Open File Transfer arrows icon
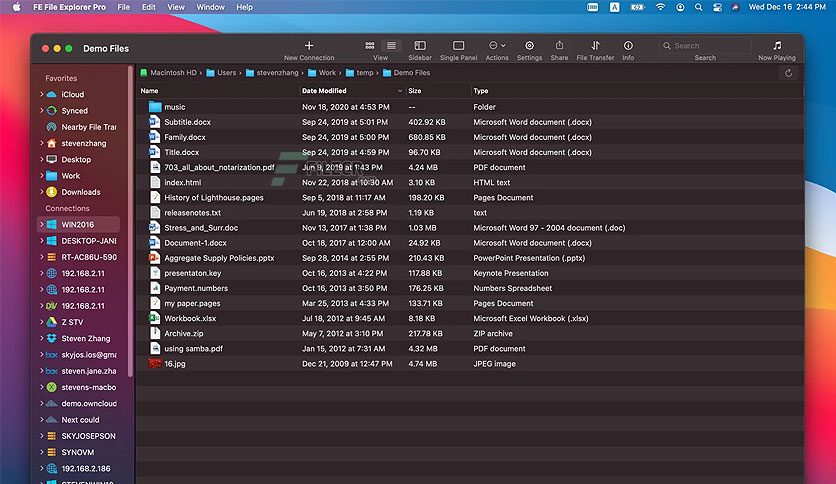 pyautogui.click(x=596, y=46)
